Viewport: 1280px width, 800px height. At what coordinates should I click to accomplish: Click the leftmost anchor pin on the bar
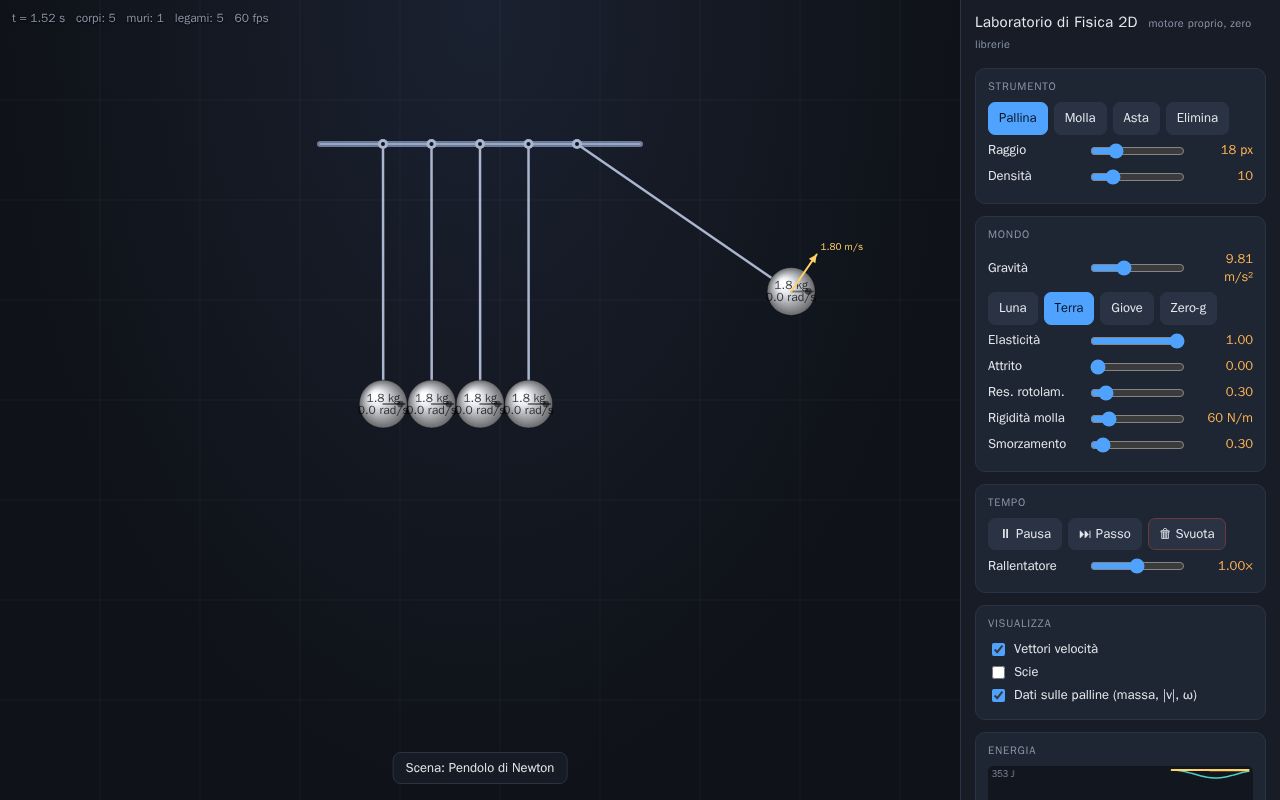(383, 144)
